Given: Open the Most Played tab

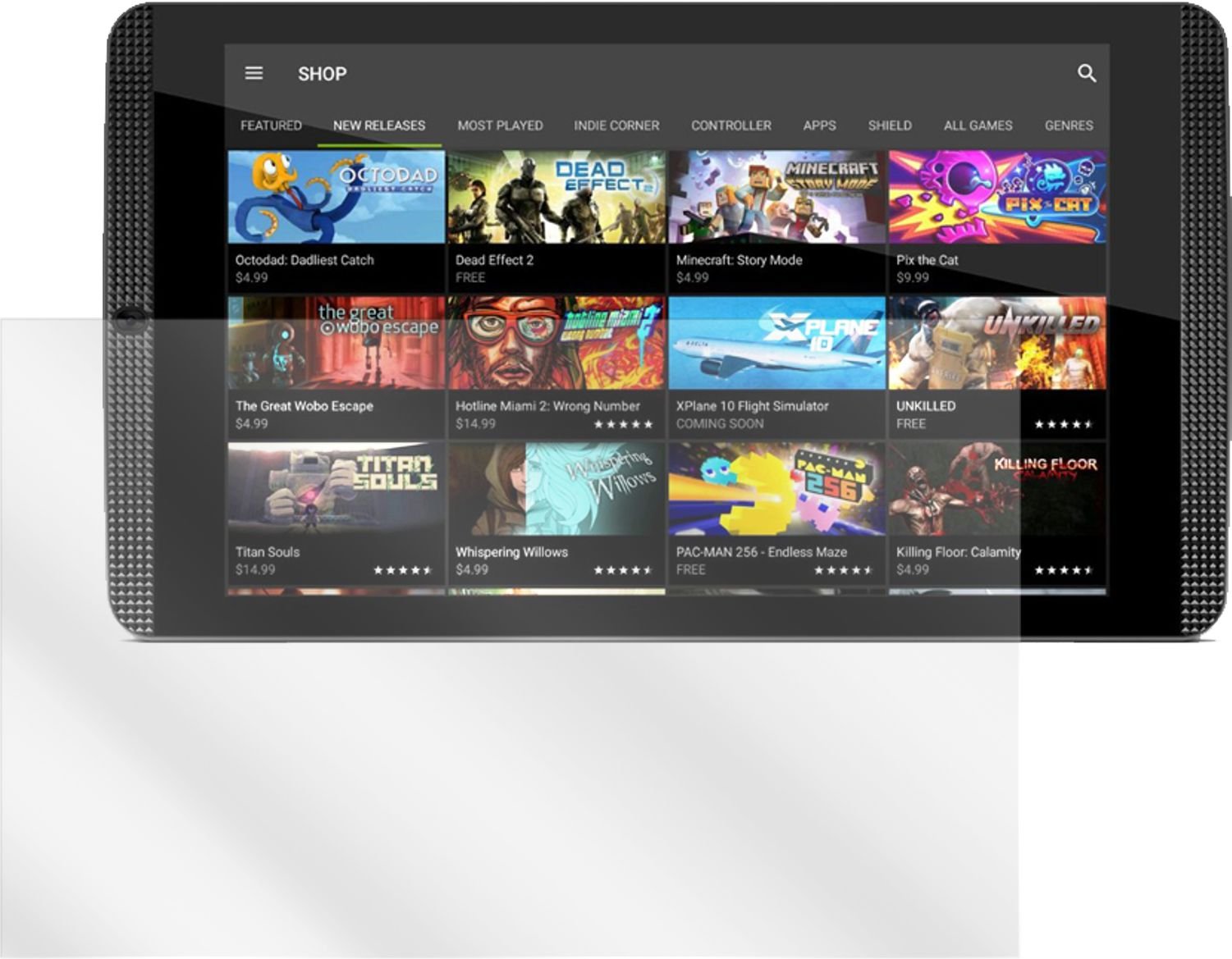Looking at the screenshot, I should tap(500, 126).
